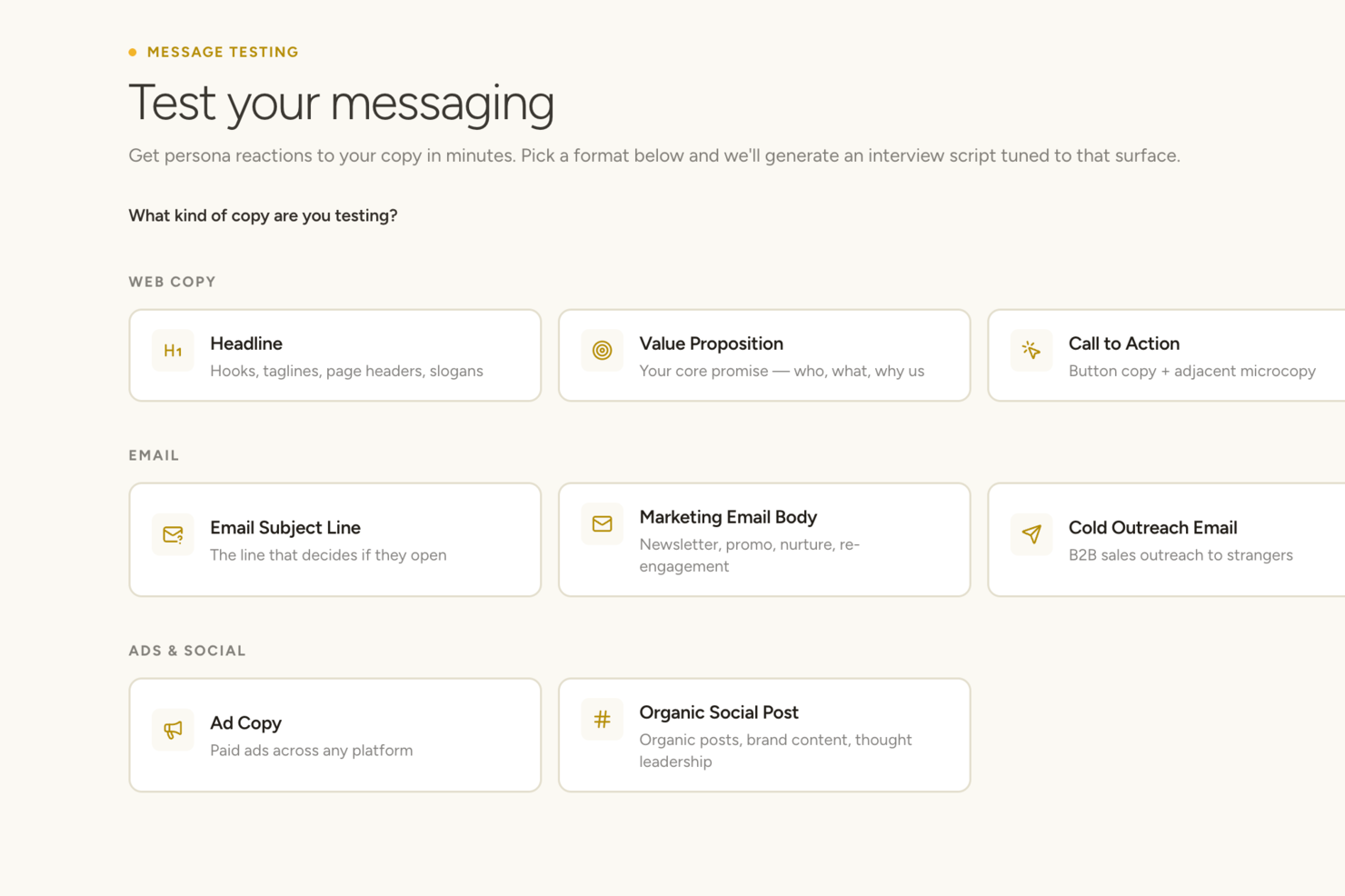Select the Ad Copy card

[335, 735]
